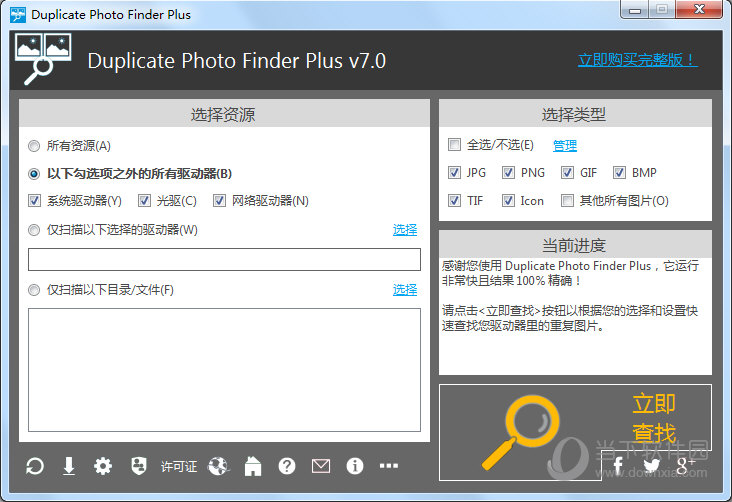Click the 选择资源 panel header
The image size is (732, 502).
point(224,114)
